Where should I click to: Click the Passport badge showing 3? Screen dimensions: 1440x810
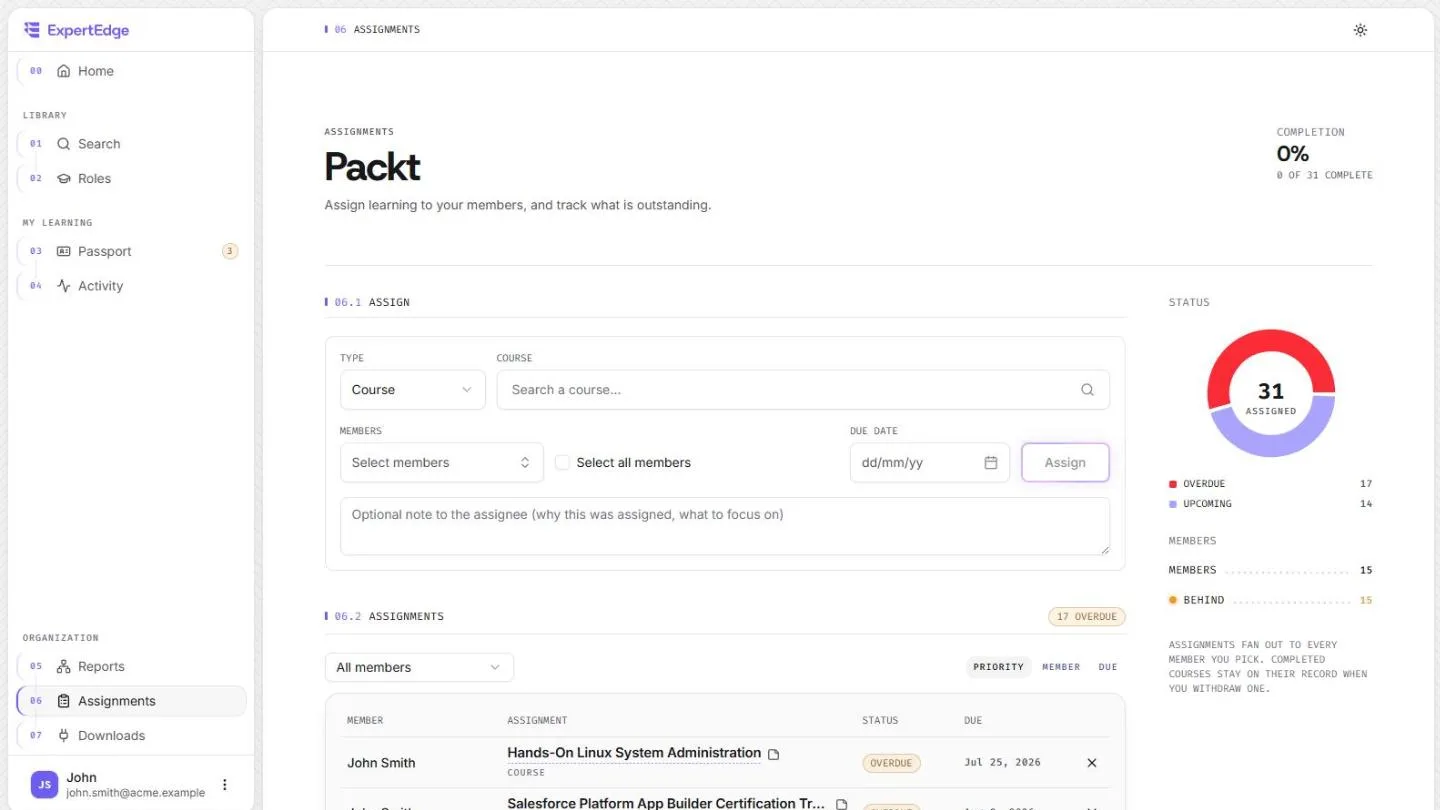(x=230, y=251)
